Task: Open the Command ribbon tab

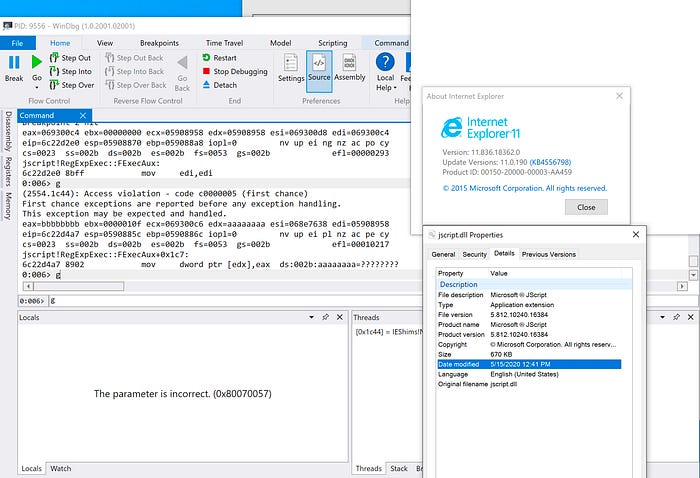Action: pos(391,43)
